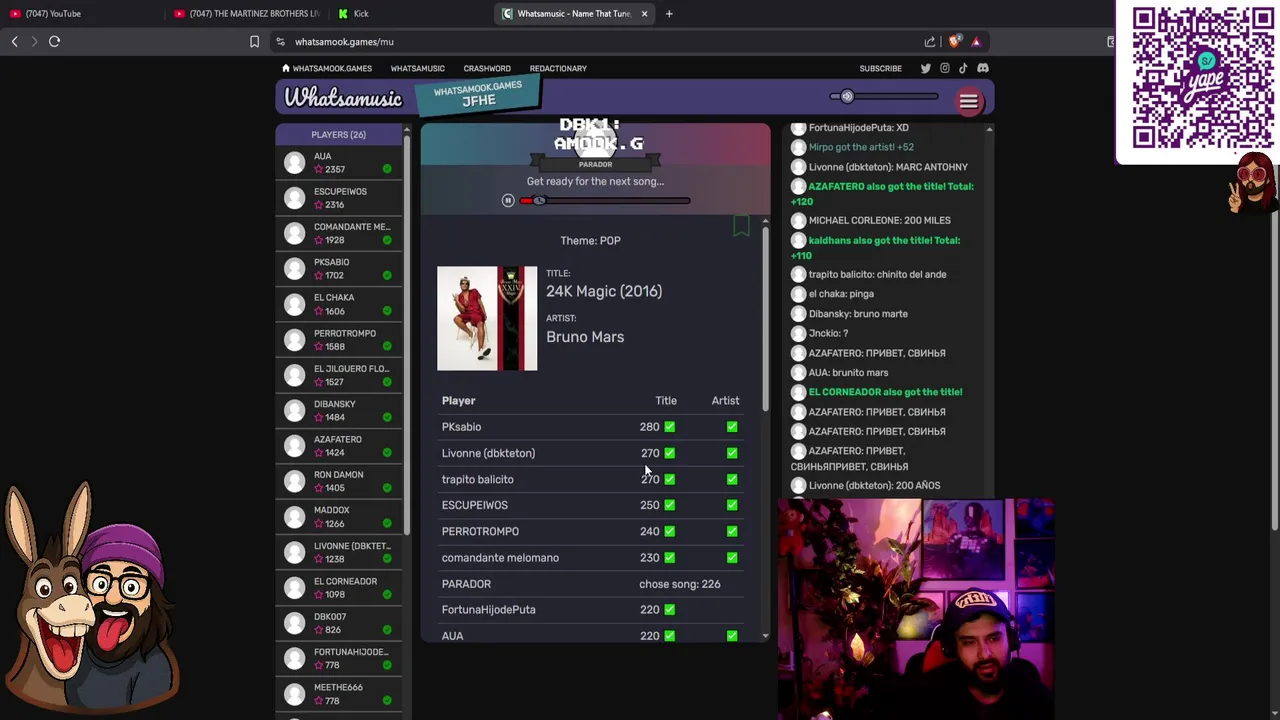Bookmark this page from the address bar
The width and height of the screenshot is (1280, 720).
coord(254,42)
